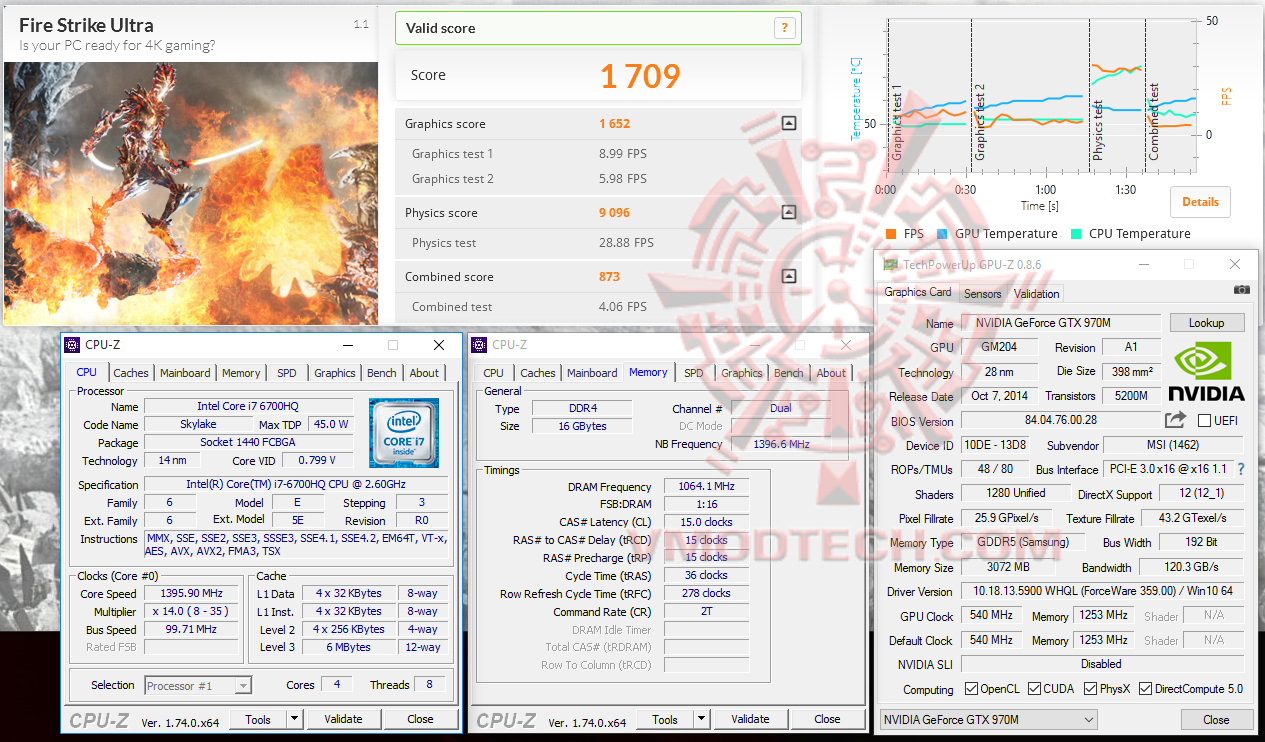Click the Intel Core i7 logo badge
This screenshot has height=742, width=1265.
[403, 432]
